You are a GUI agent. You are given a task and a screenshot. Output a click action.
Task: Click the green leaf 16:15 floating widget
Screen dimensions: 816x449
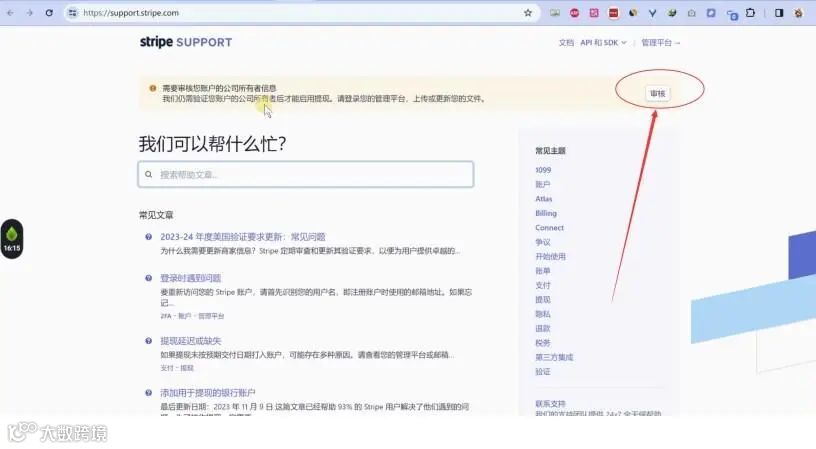click(12, 239)
